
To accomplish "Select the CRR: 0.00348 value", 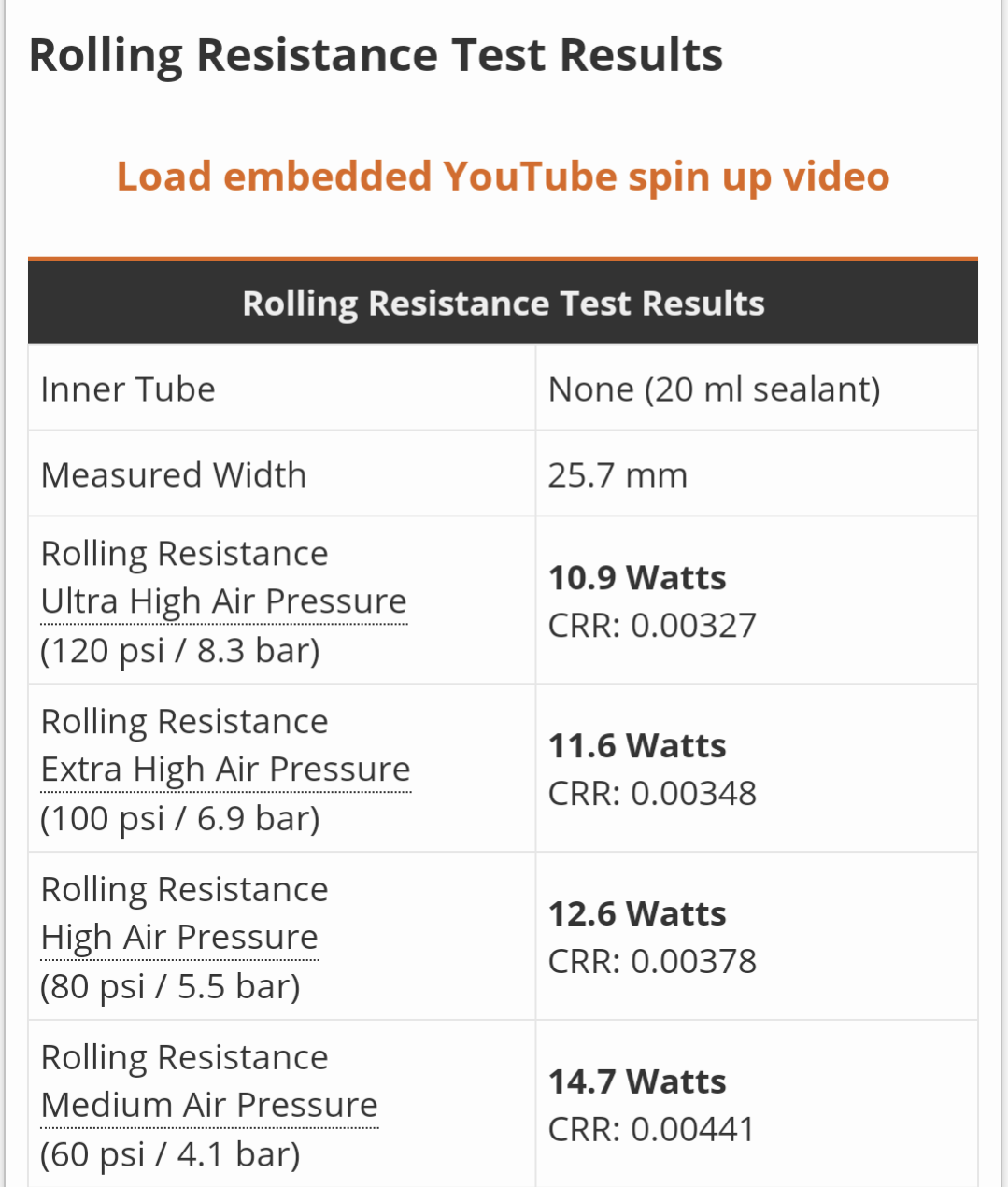I will click(x=652, y=793).
